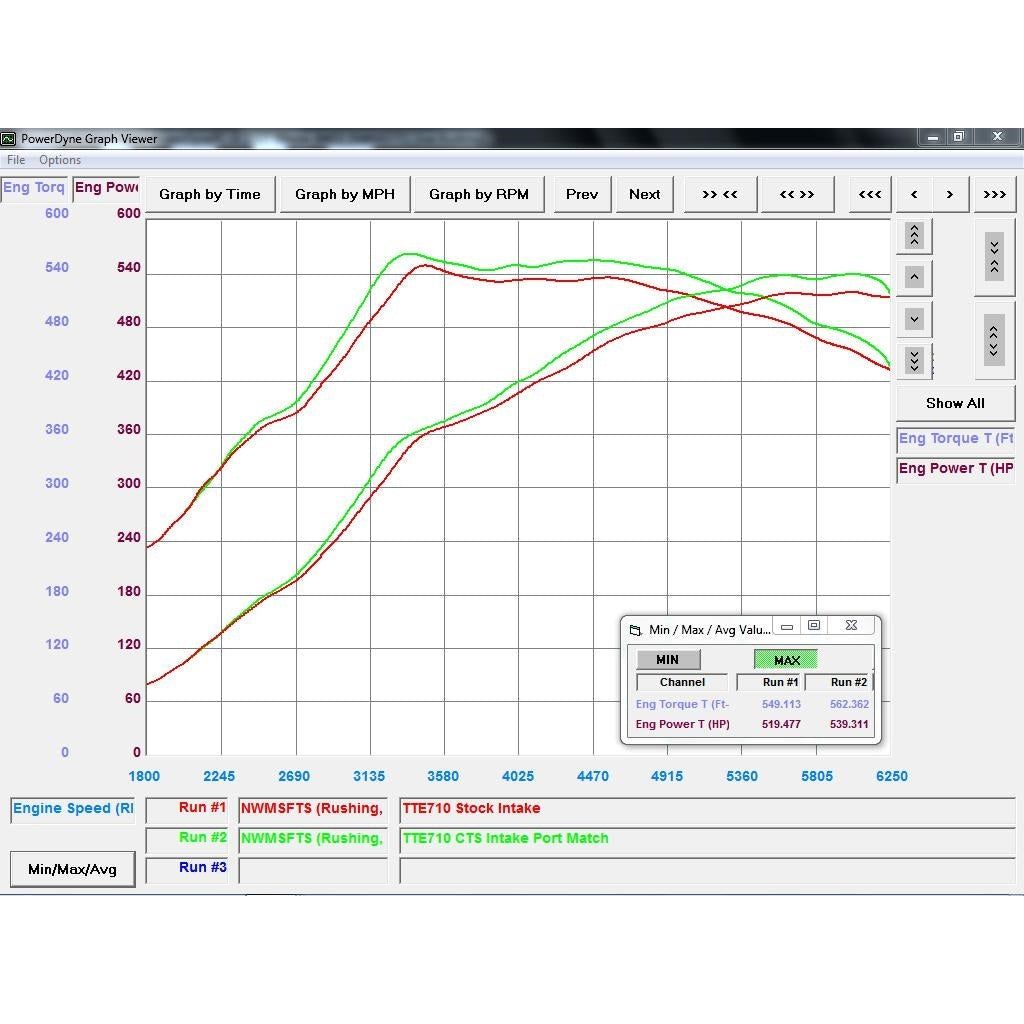Open the File menu
Screen dimensions: 1024x1024
[x=16, y=160]
